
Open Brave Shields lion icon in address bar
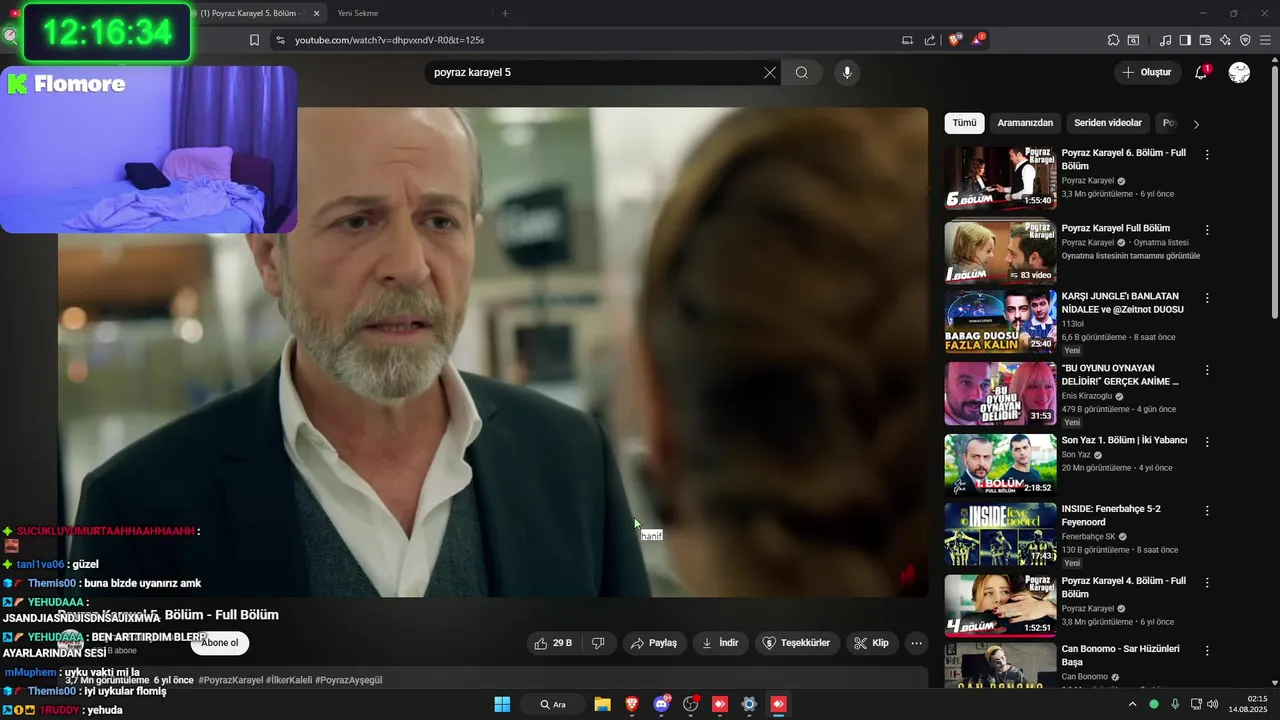[954, 40]
